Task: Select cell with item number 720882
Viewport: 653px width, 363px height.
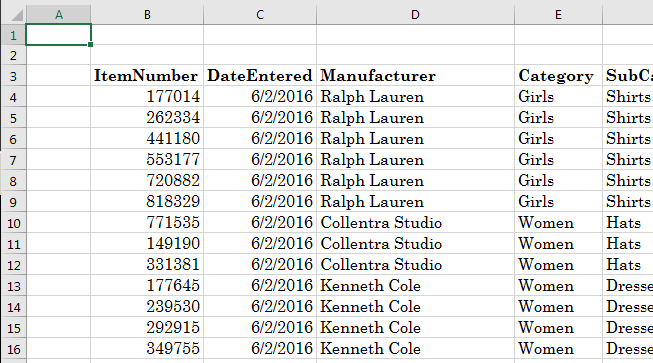Action: tap(147, 181)
